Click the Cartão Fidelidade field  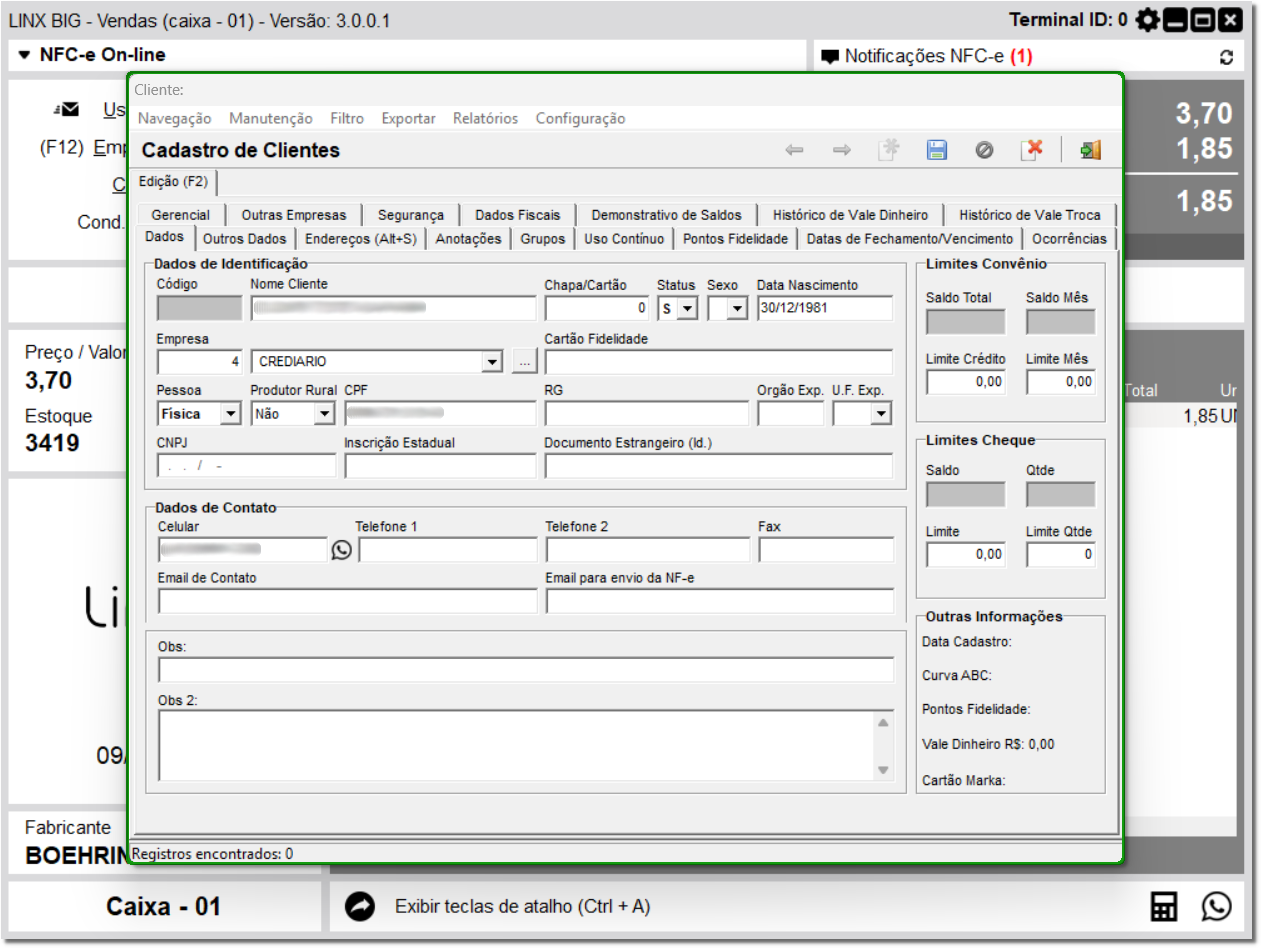coord(718,362)
